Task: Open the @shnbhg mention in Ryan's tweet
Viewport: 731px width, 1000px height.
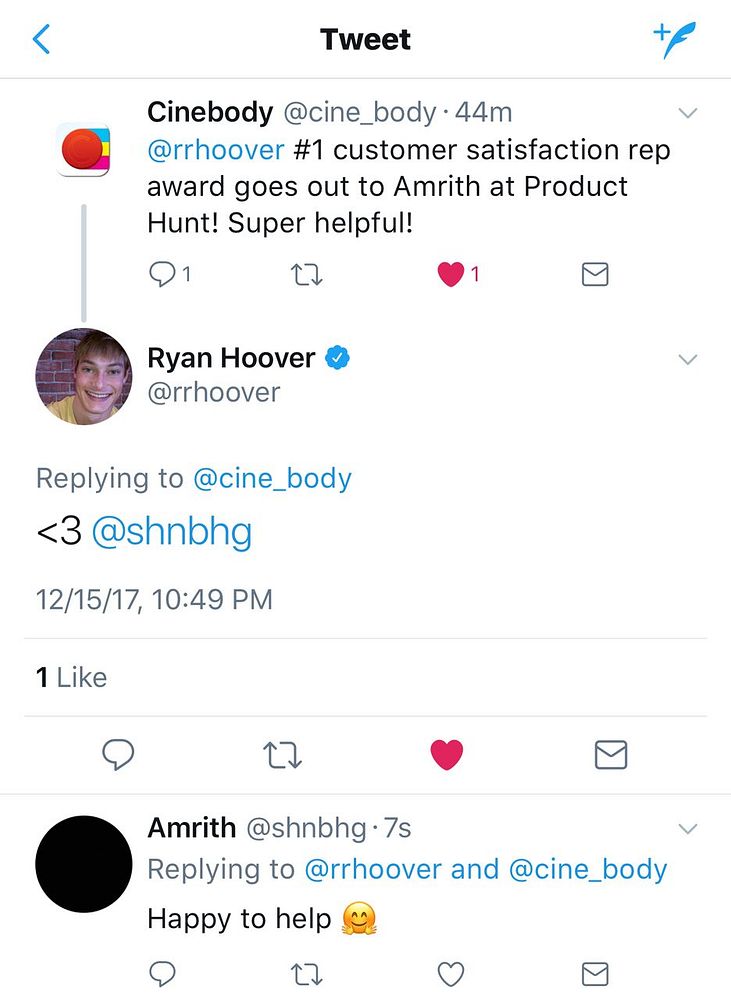Action: 172,532
